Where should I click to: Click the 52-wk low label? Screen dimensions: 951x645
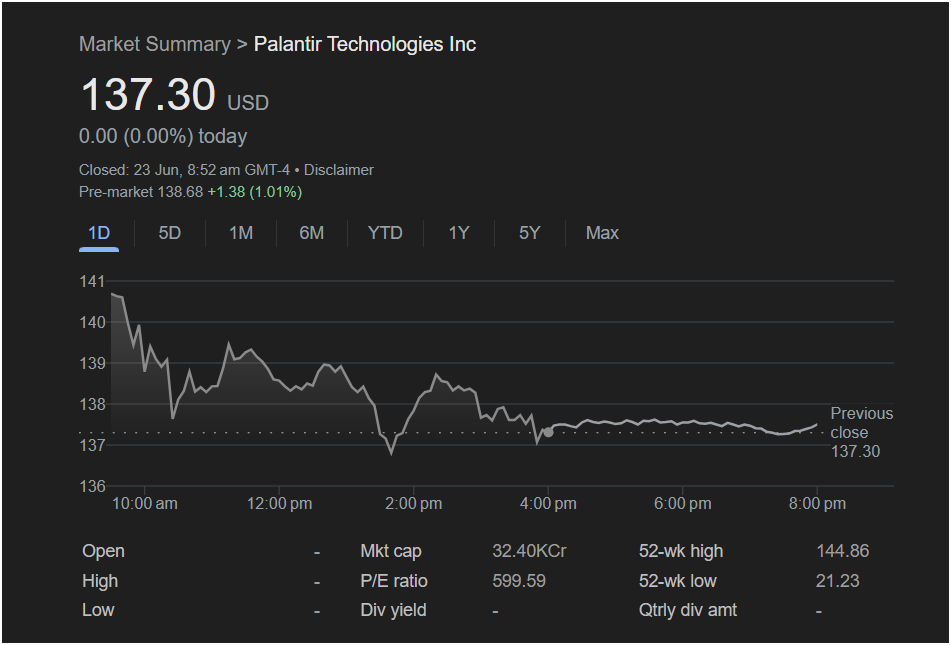[677, 581]
